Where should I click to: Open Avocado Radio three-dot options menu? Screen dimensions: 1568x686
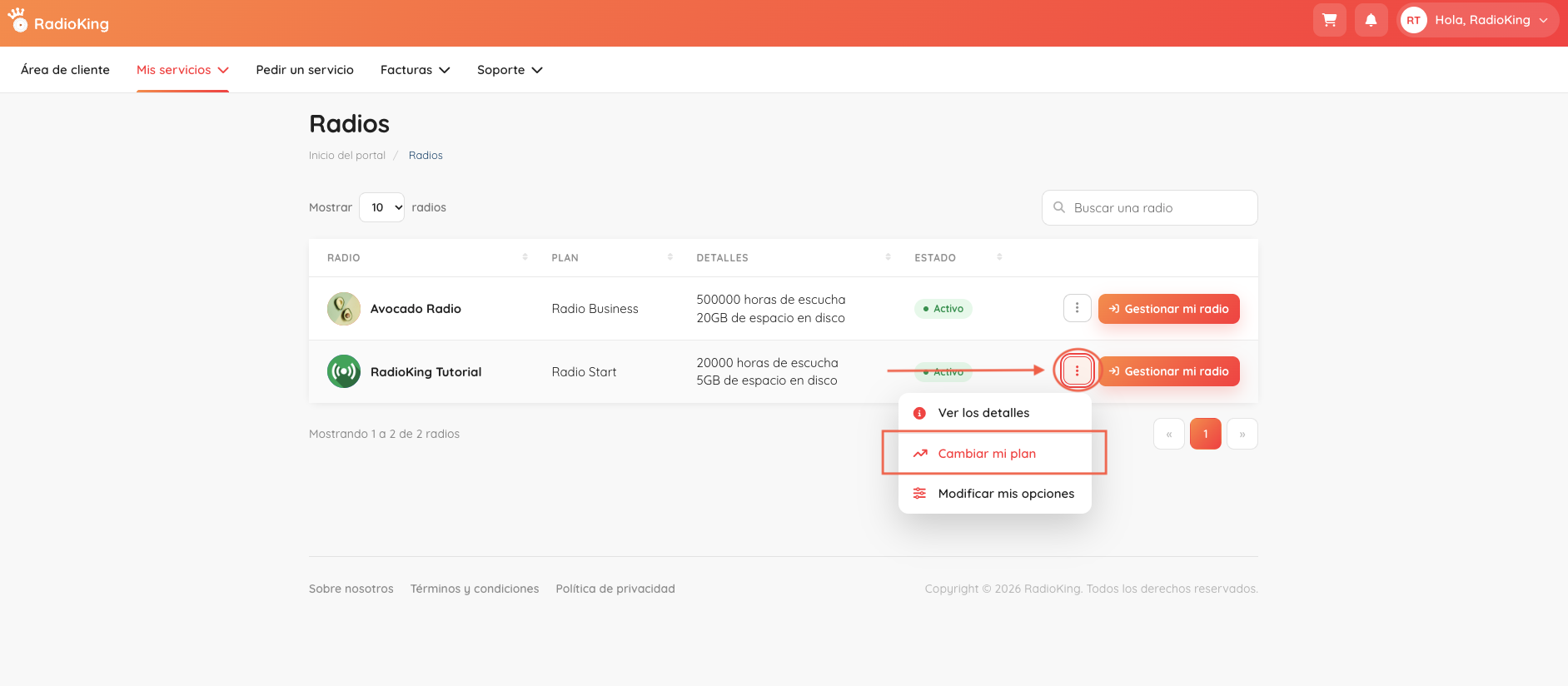pyautogui.click(x=1077, y=308)
